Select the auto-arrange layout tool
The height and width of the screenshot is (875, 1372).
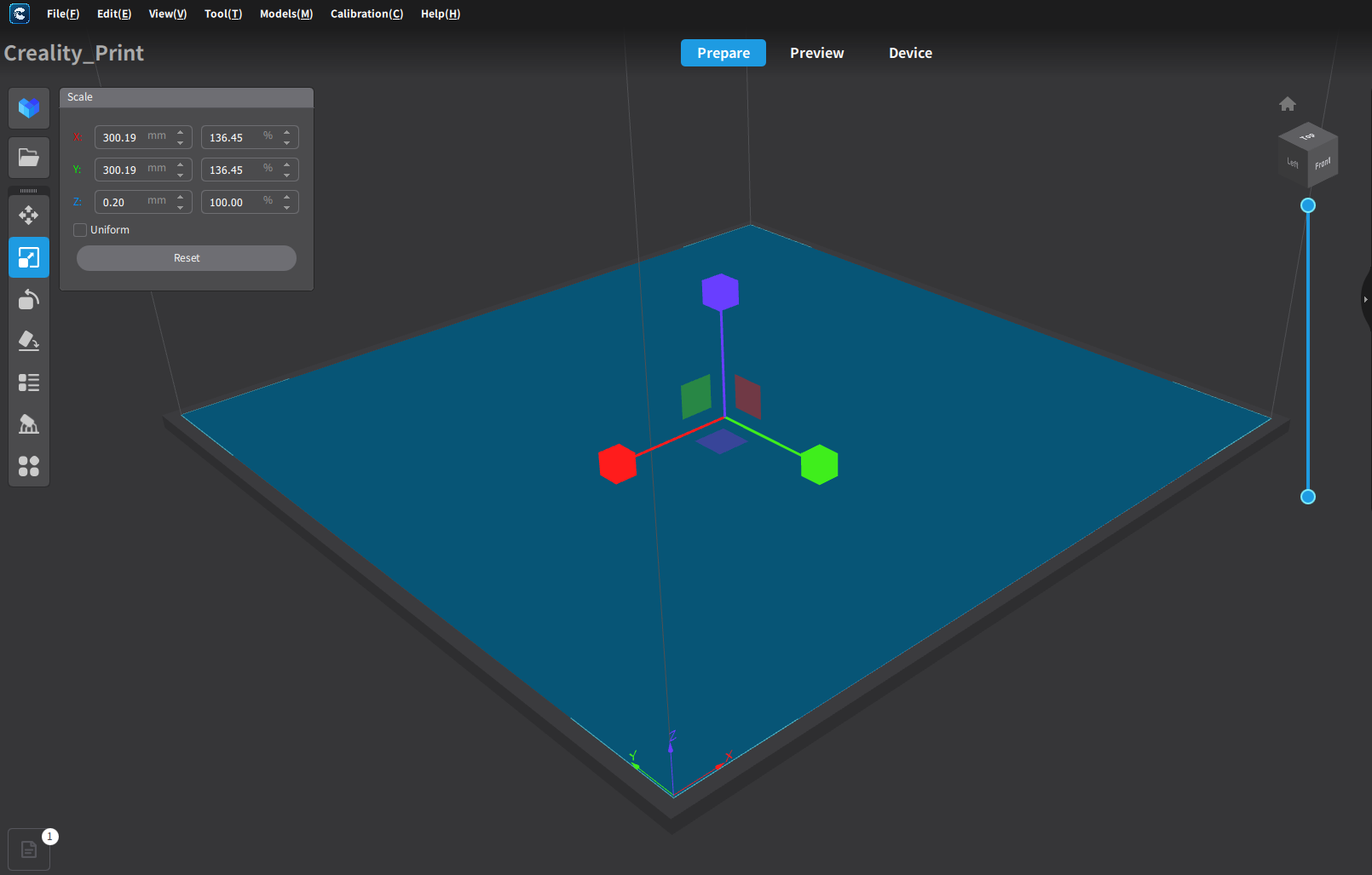click(29, 466)
